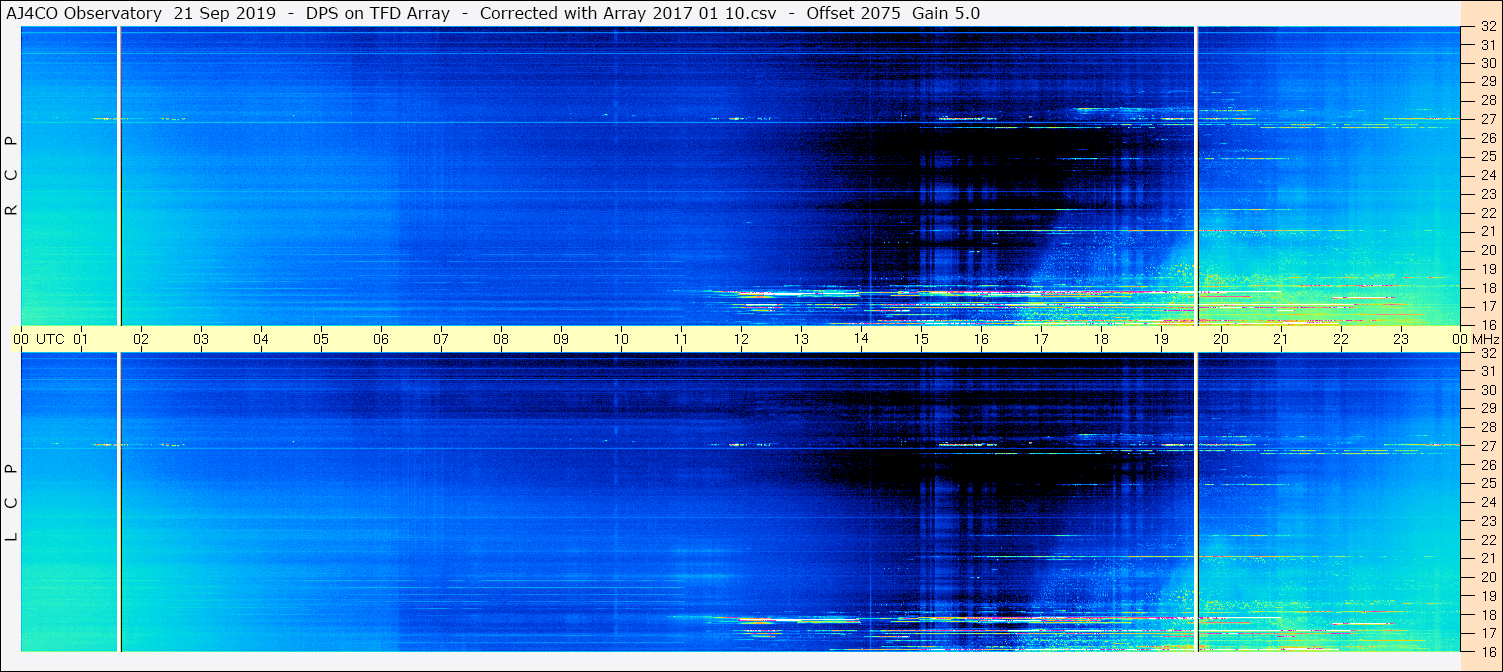1503x672 pixels.
Task: Select hour '12' on the time axis
Action: [741, 339]
